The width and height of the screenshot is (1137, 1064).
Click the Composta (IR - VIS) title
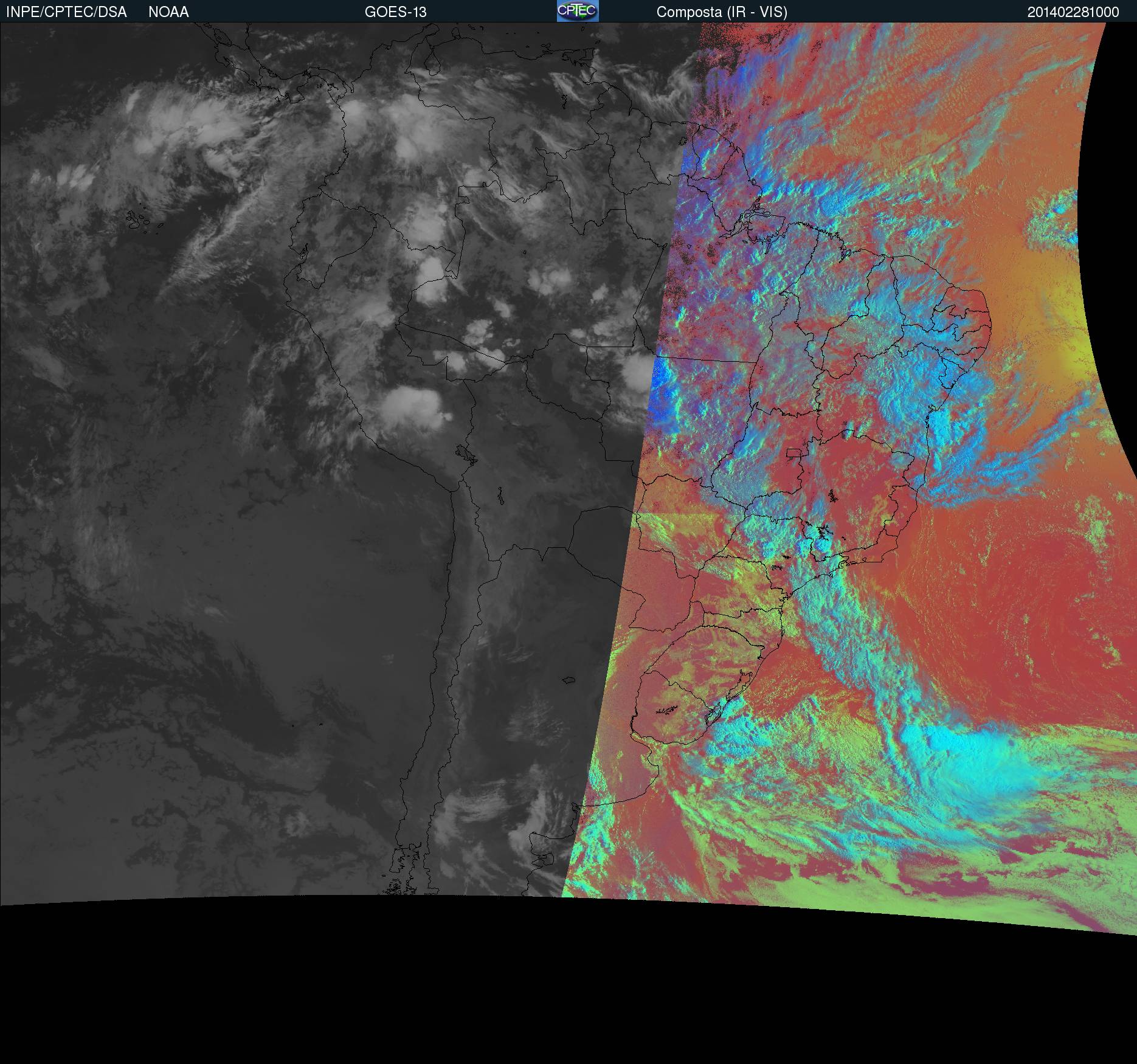tap(722, 12)
